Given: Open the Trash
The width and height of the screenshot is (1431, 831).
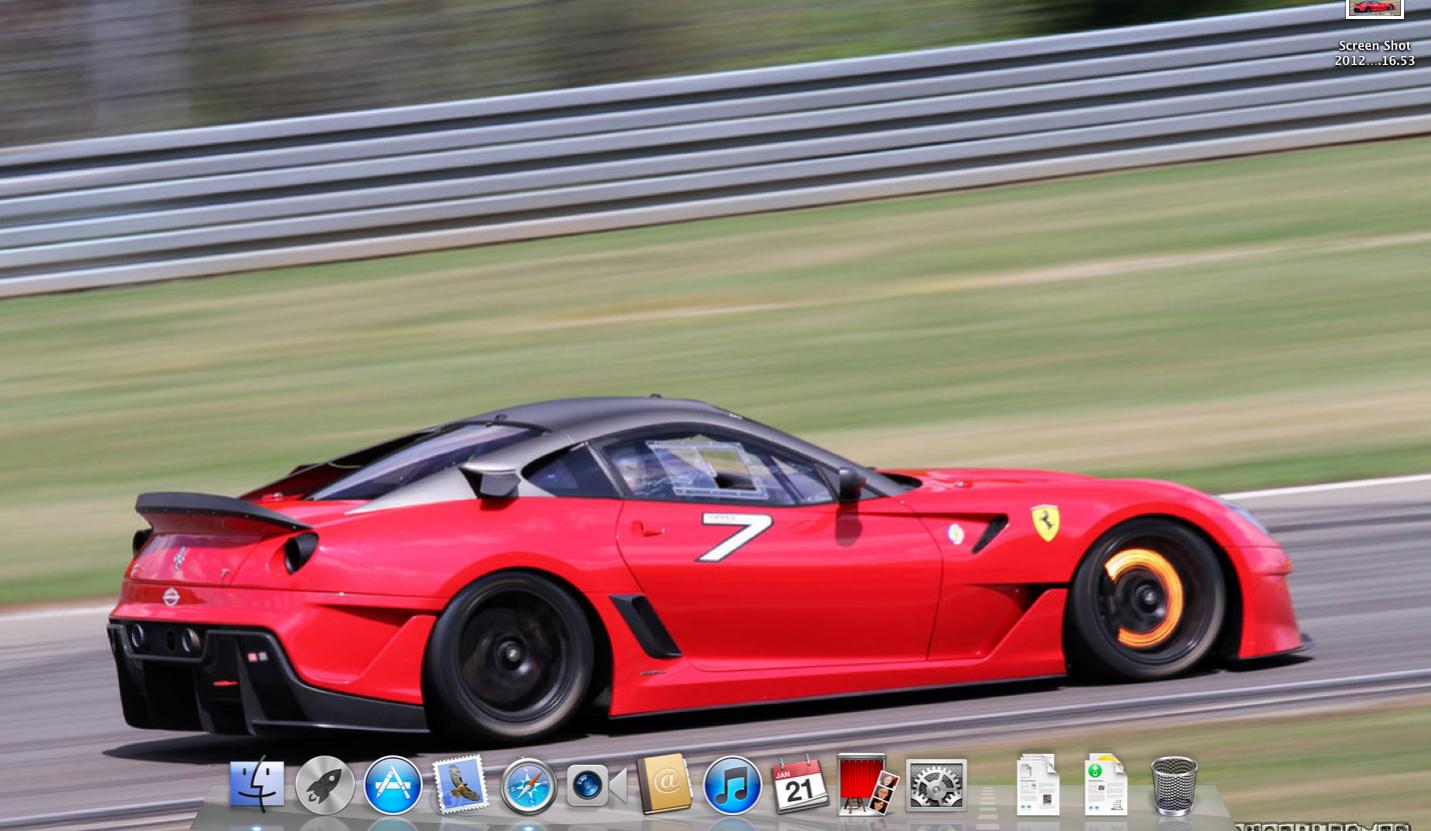Looking at the screenshot, I should point(1174,785).
